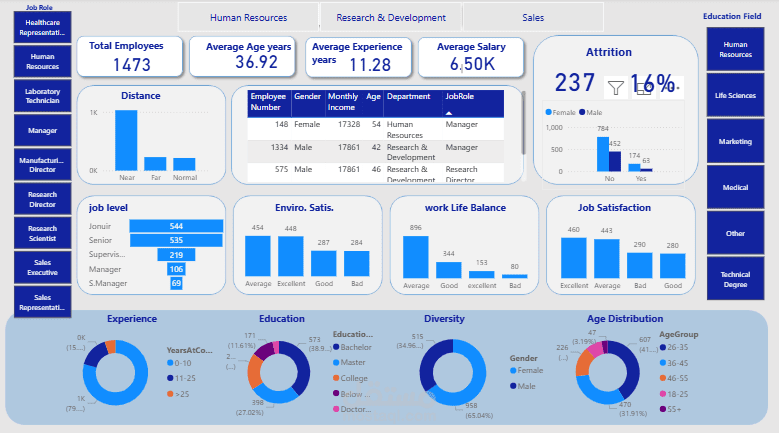779x433 pixels.
Task: Click the 55+ legend swatch in Age Distribution
Action: tap(663, 409)
